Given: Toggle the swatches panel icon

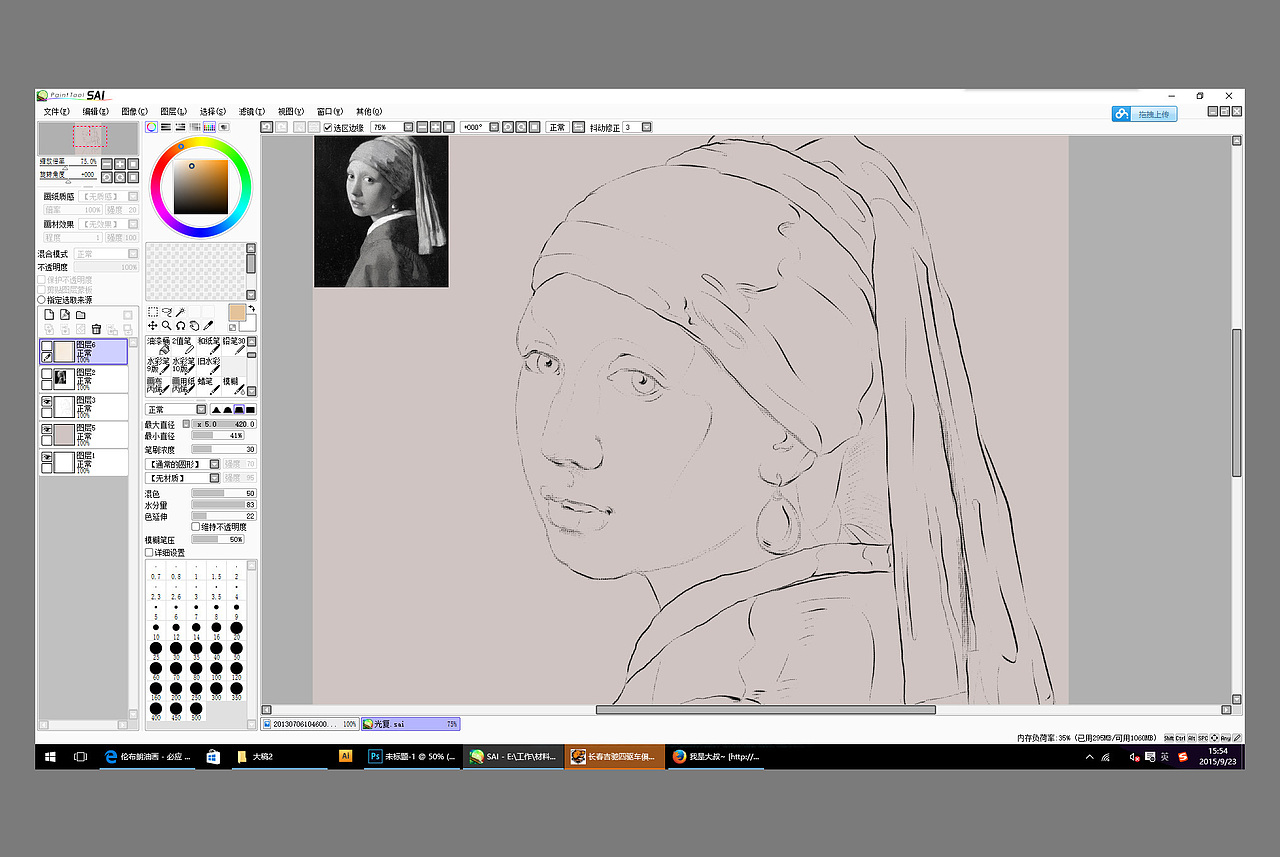Looking at the screenshot, I should coord(209,127).
